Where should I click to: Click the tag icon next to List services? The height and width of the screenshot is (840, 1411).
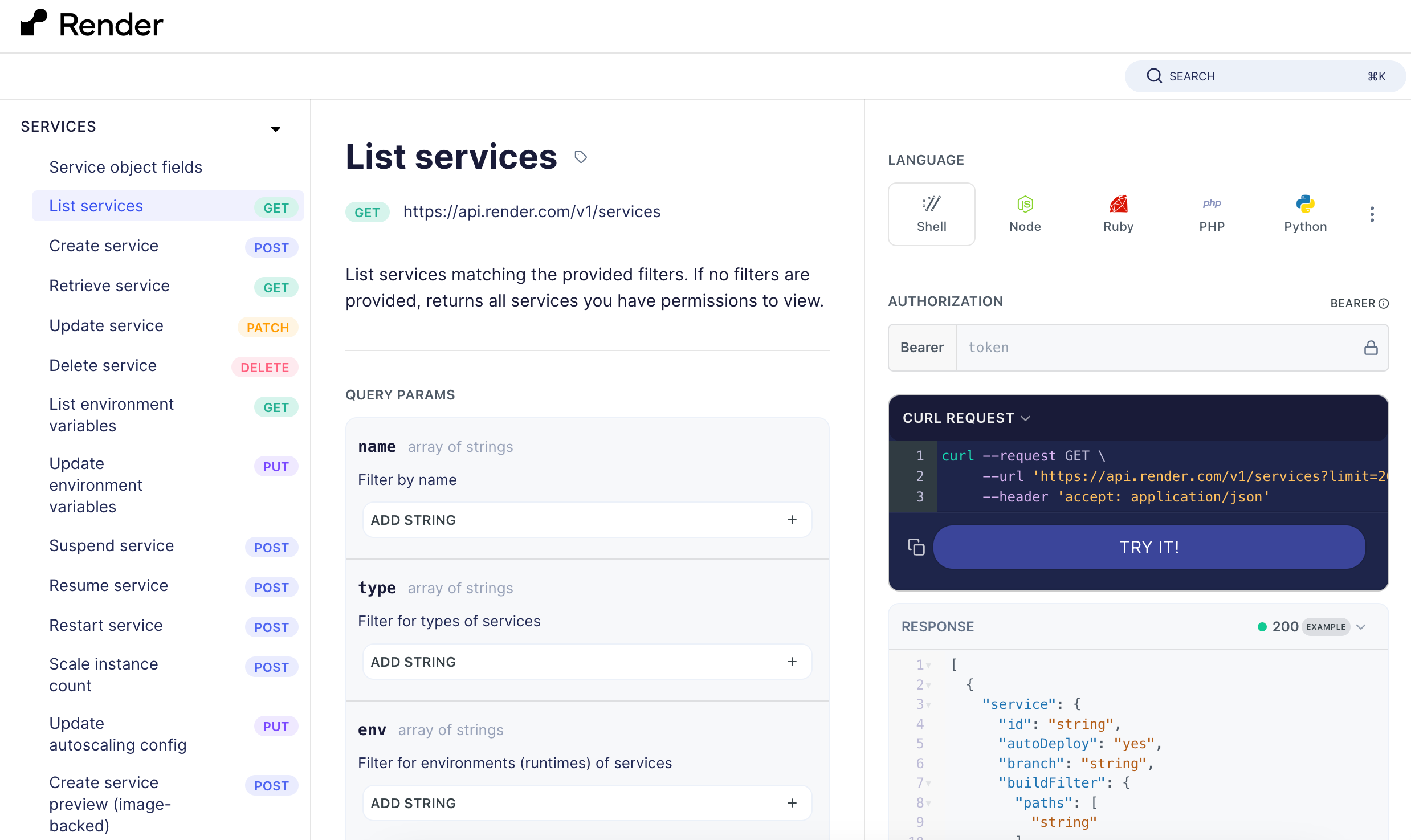click(581, 157)
